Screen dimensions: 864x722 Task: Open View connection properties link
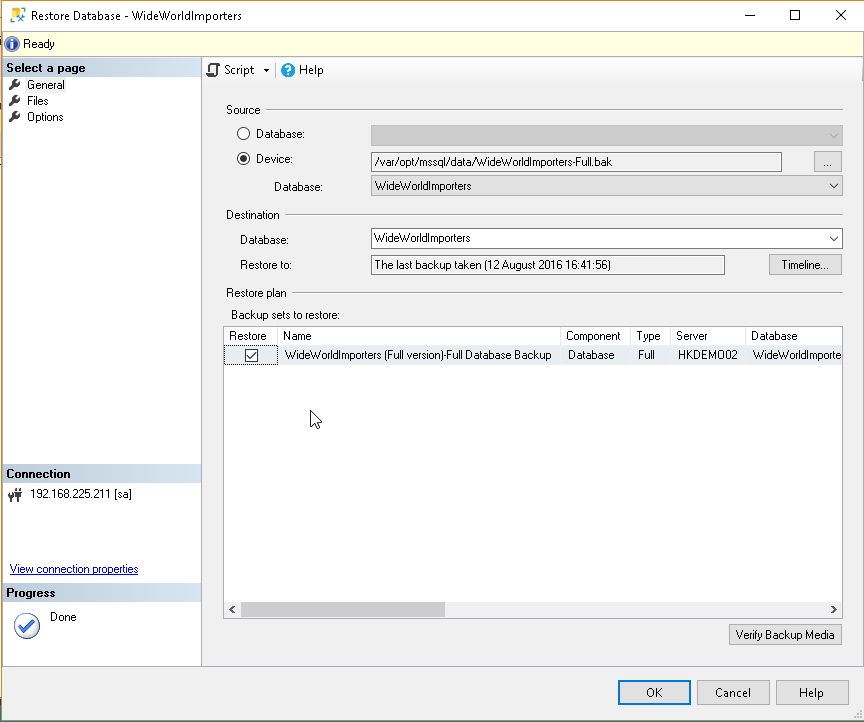74,569
